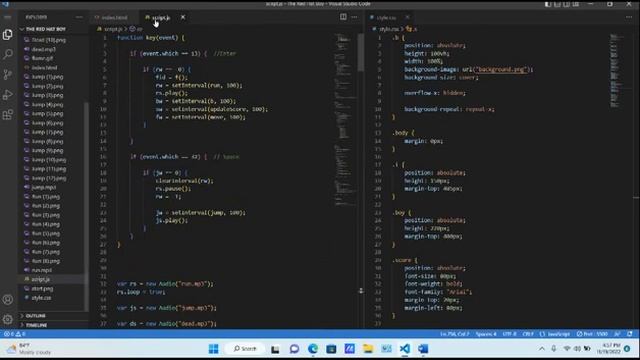This screenshot has height=360, width=640.
Task: Open the Run and Debug view
Action: [7, 95]
